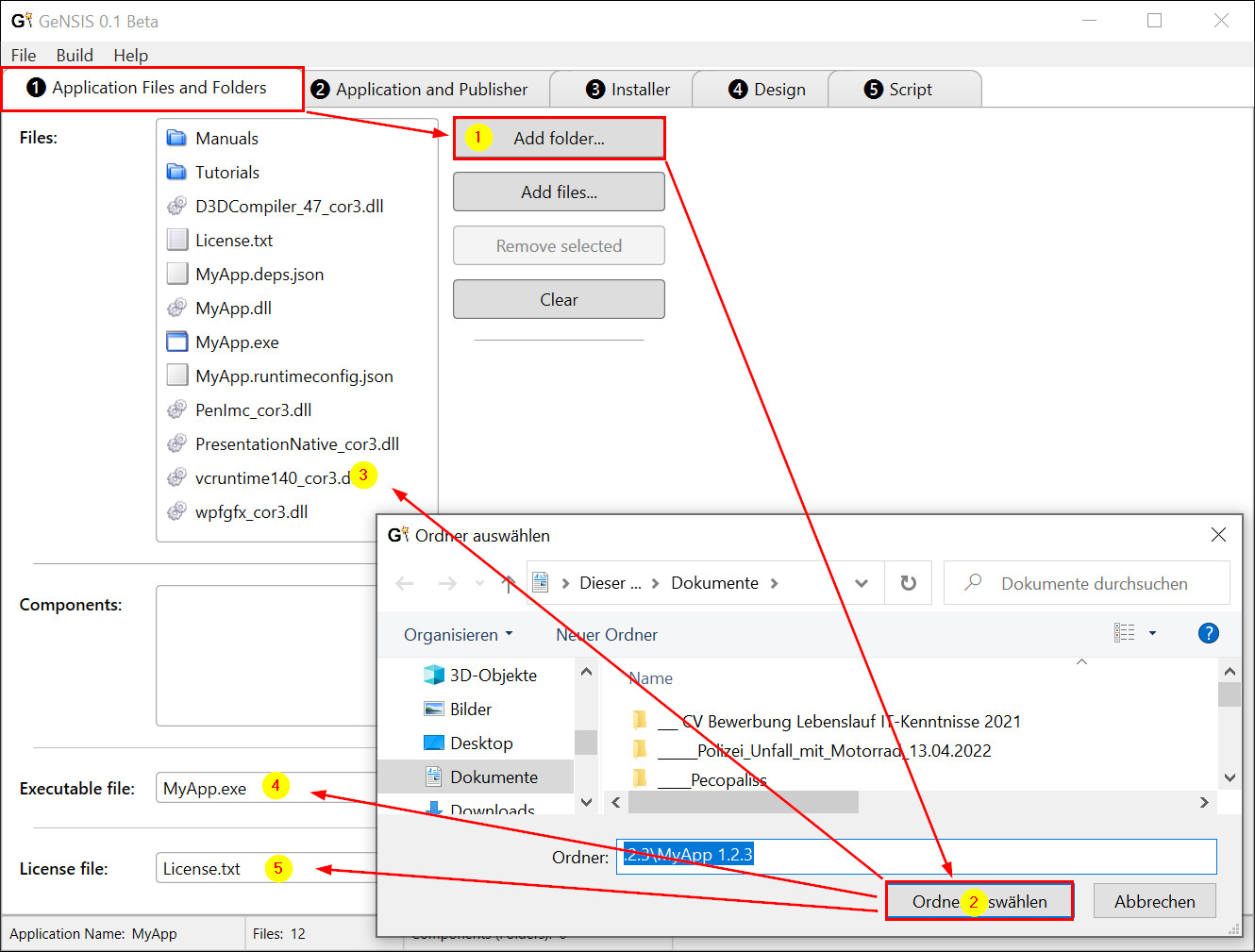Close the Ordner auswählen dialog

coord(1218,535)
